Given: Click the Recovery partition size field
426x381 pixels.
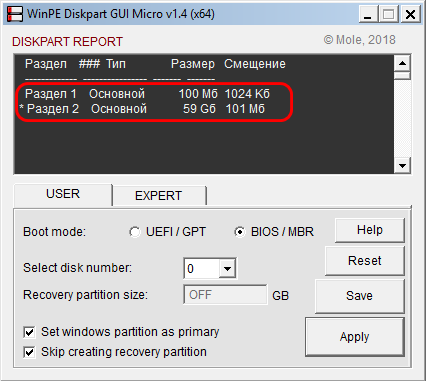Looking at the screenshot, I should click(x=225, y=295).
